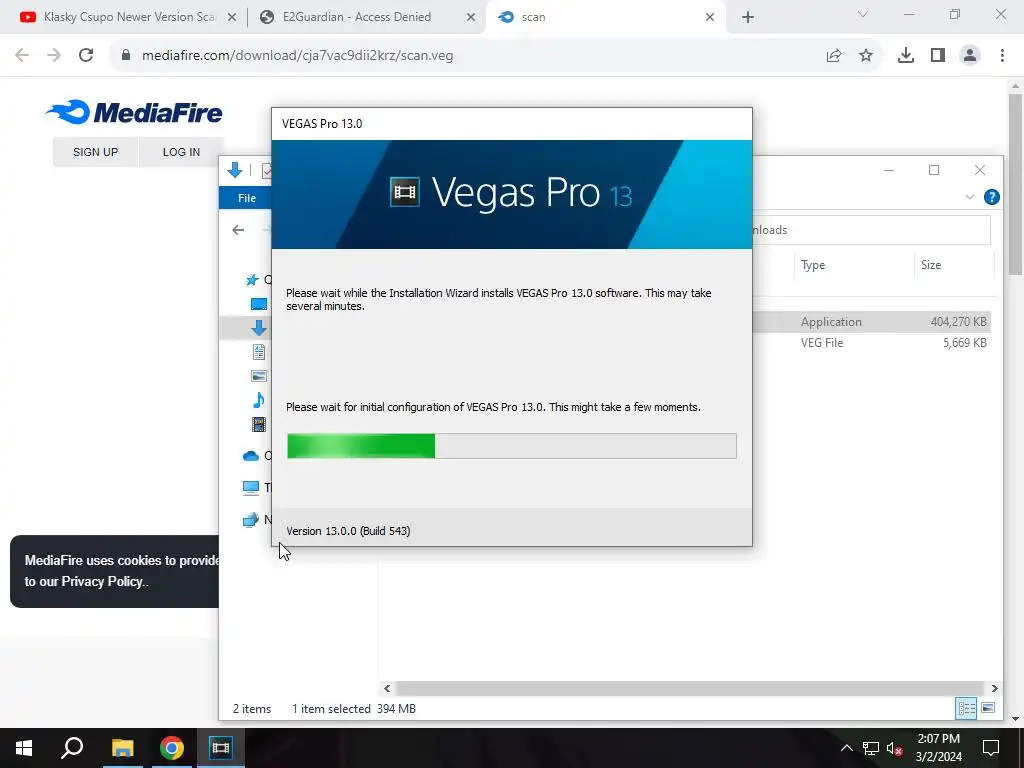
Task: Open Chrome downloads icon
Action: 906,56
